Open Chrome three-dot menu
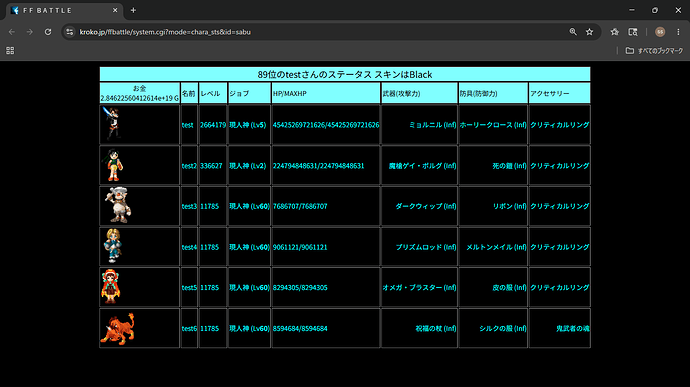Viewport: 690px width, 387px height. (x=678, y=32)
